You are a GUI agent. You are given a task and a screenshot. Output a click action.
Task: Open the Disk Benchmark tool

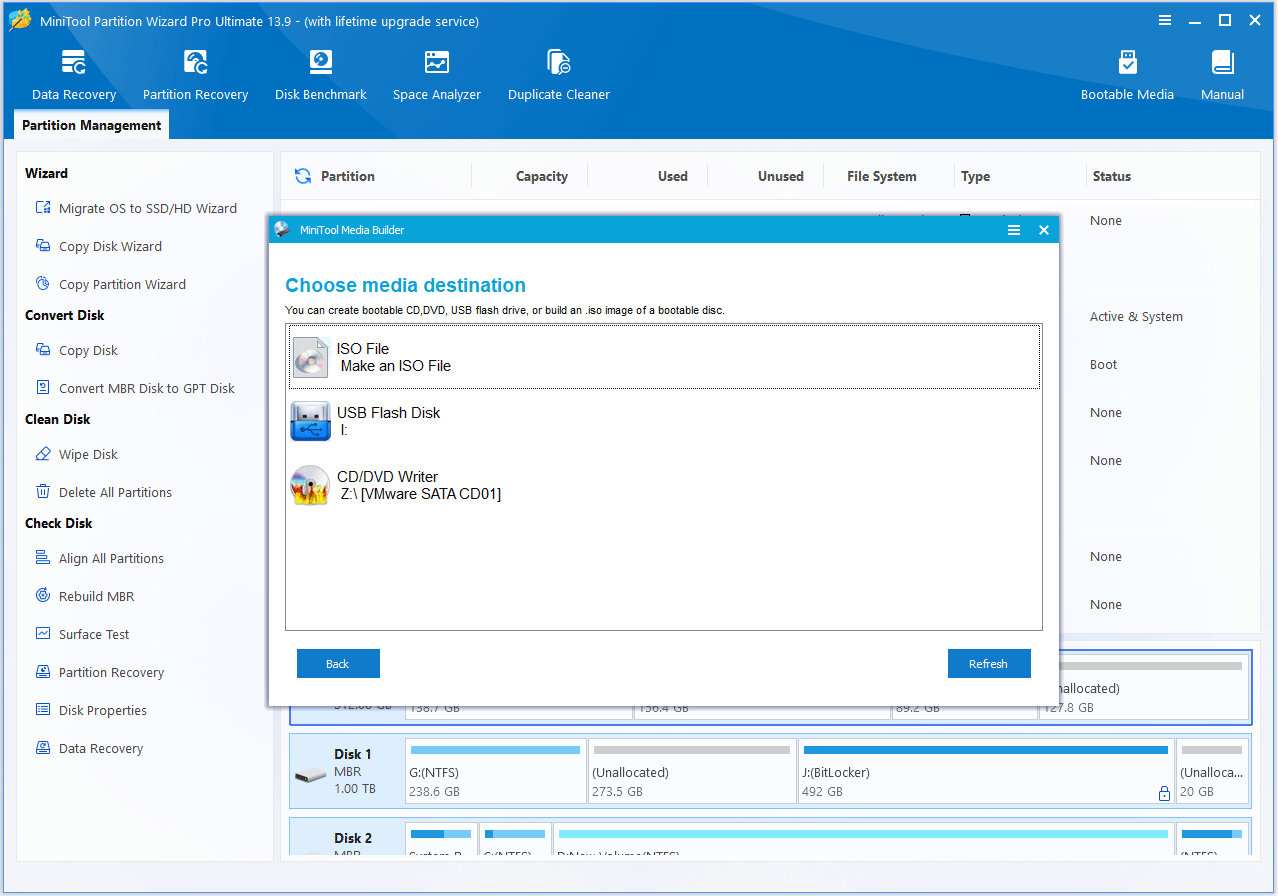321,75
